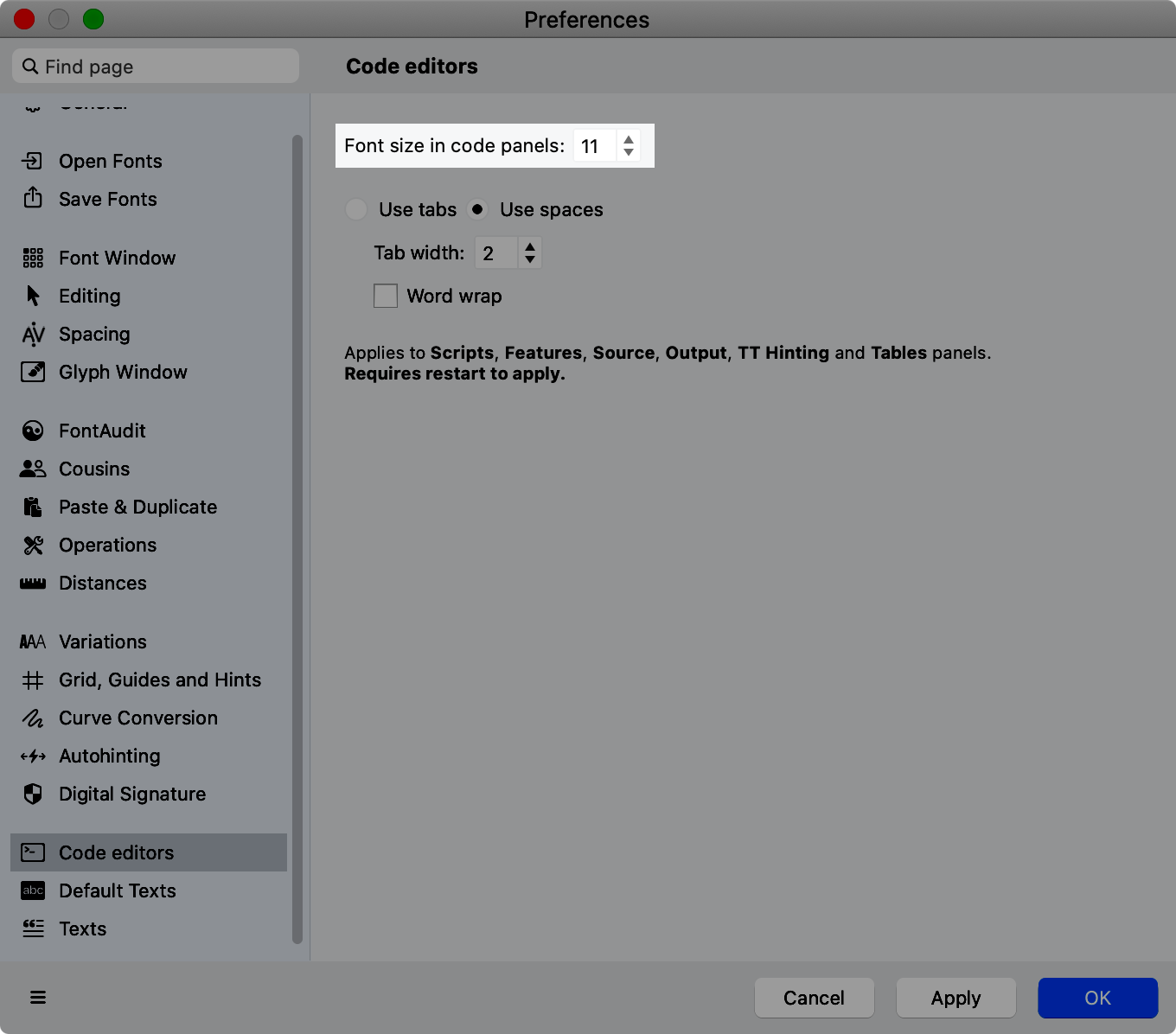Click the Operations tools icon

33,545
